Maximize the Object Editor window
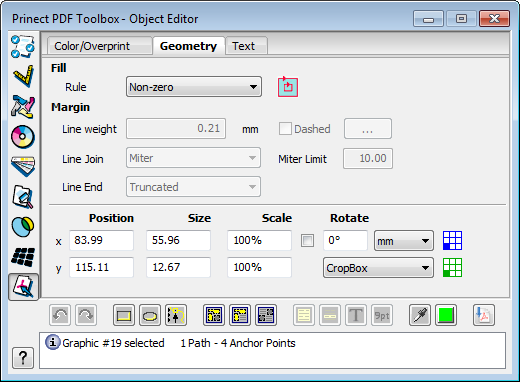This screenshot has height=382, width=520. [x=461, y=19]
